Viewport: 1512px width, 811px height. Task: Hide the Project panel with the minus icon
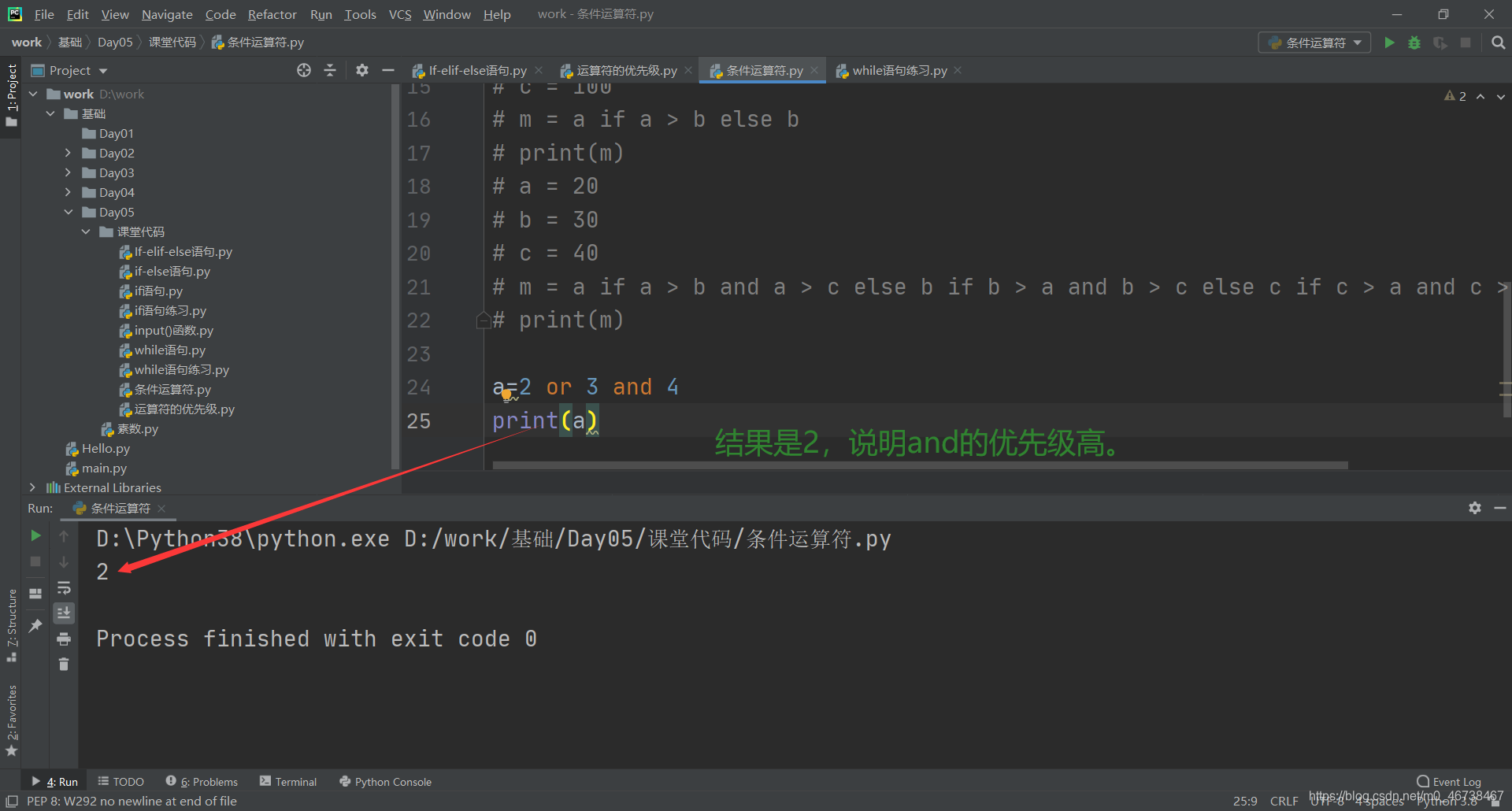pos(387,70)
